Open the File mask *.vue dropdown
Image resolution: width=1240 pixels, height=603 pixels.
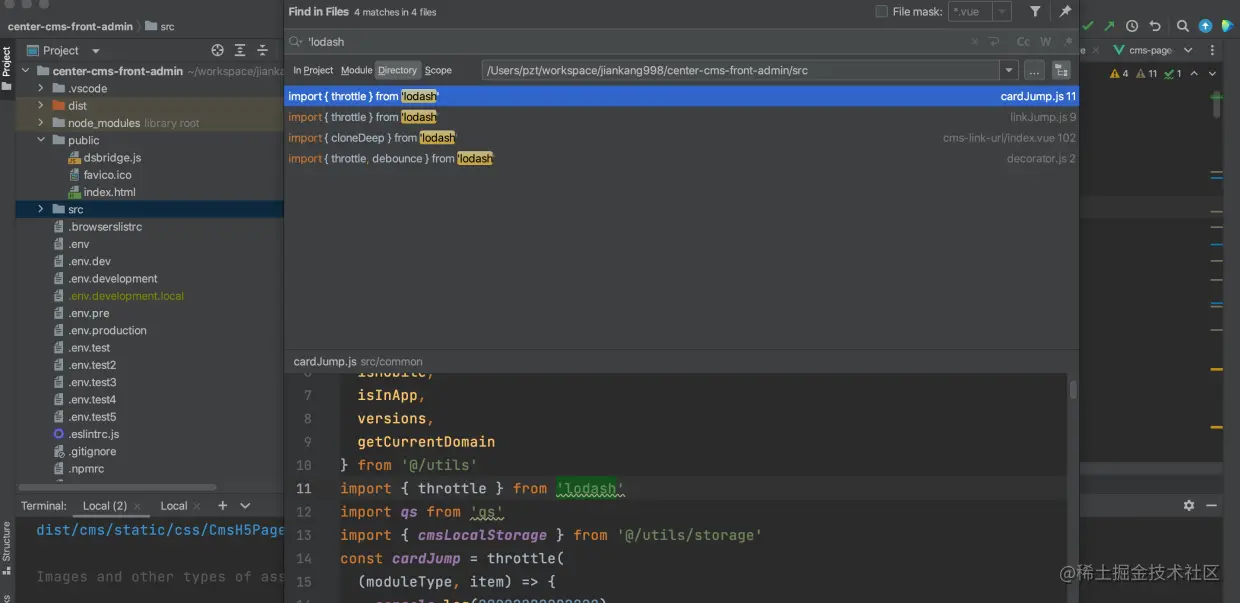(1003, 12)
